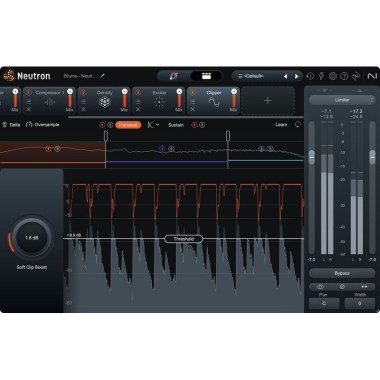Expand the Limiter dropdown
The height and width of the screenshot is (380, 380).
[342, 100]
